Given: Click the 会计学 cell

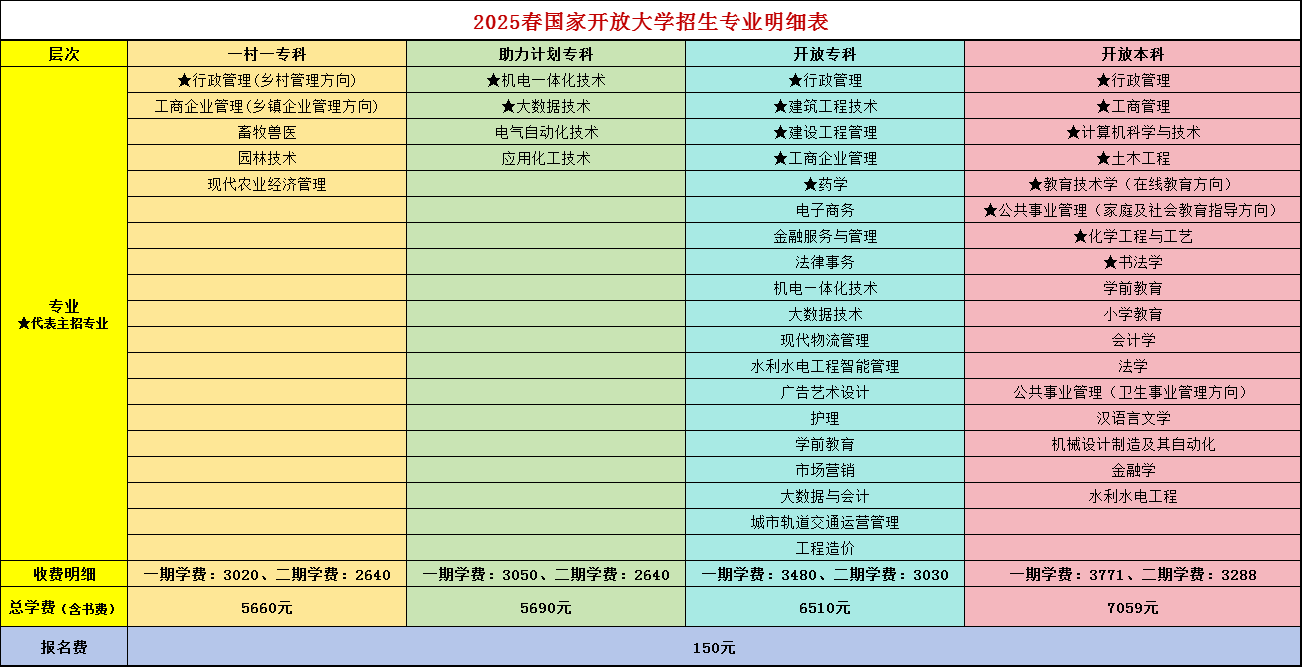Looking at the screenshot, I should 1133,340.
